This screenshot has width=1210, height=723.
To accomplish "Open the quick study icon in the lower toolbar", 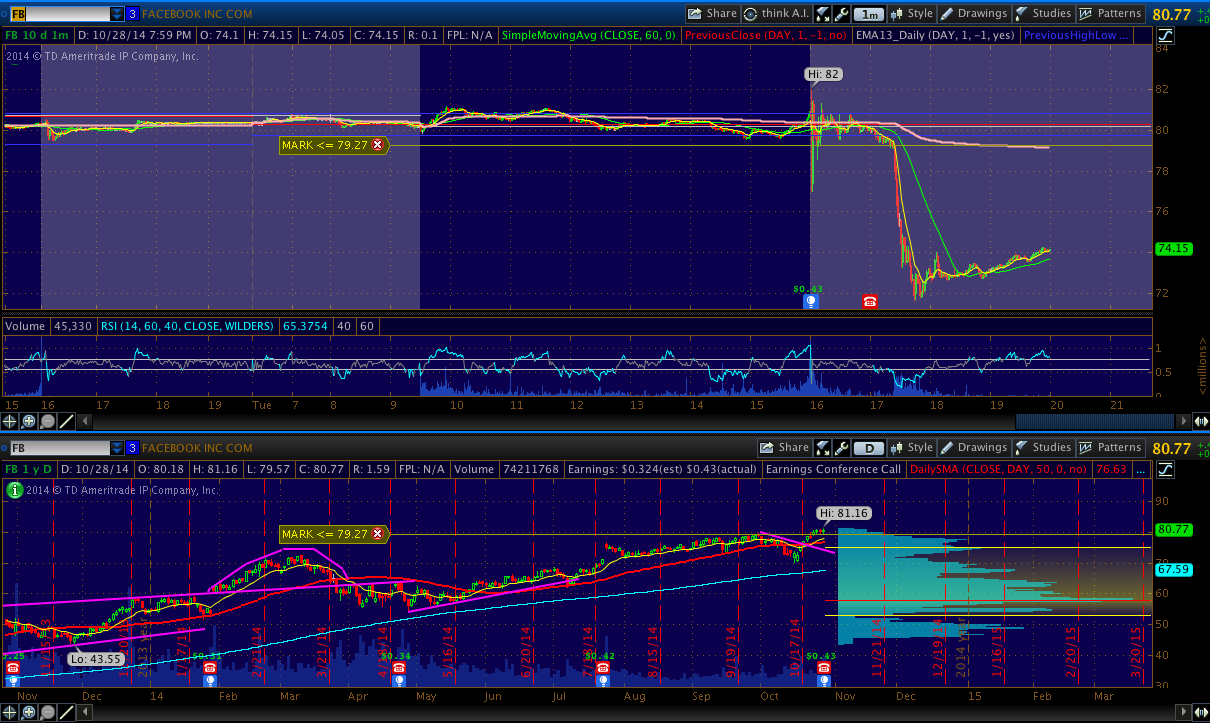I will click(x=824, y=448).
